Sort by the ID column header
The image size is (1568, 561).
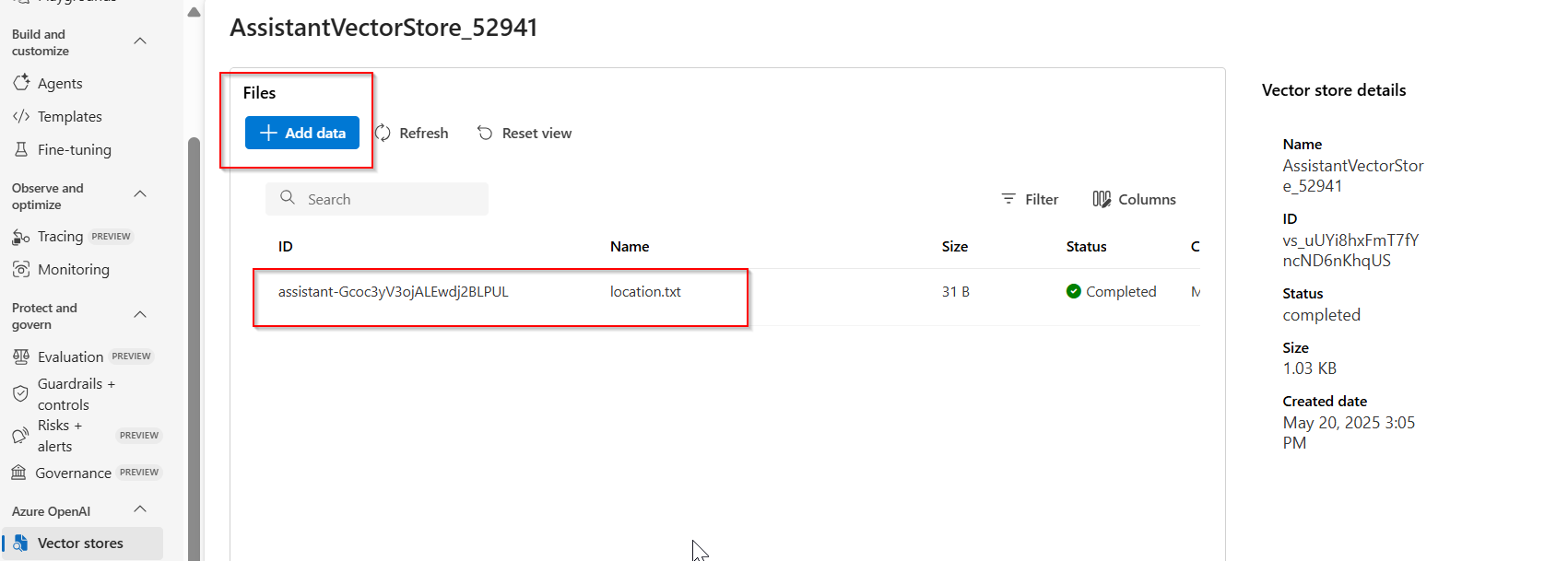(x=286, y=246)
